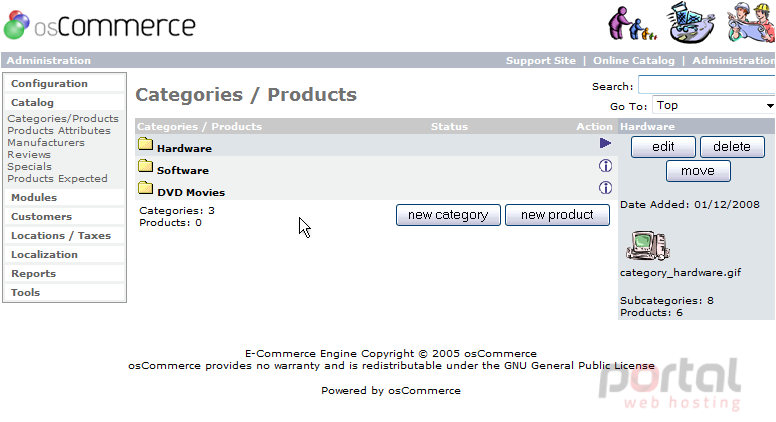The height and width of the screenshot is (422, 776).
Task: Expand the Configuration menu section
Action: point(49,84)
